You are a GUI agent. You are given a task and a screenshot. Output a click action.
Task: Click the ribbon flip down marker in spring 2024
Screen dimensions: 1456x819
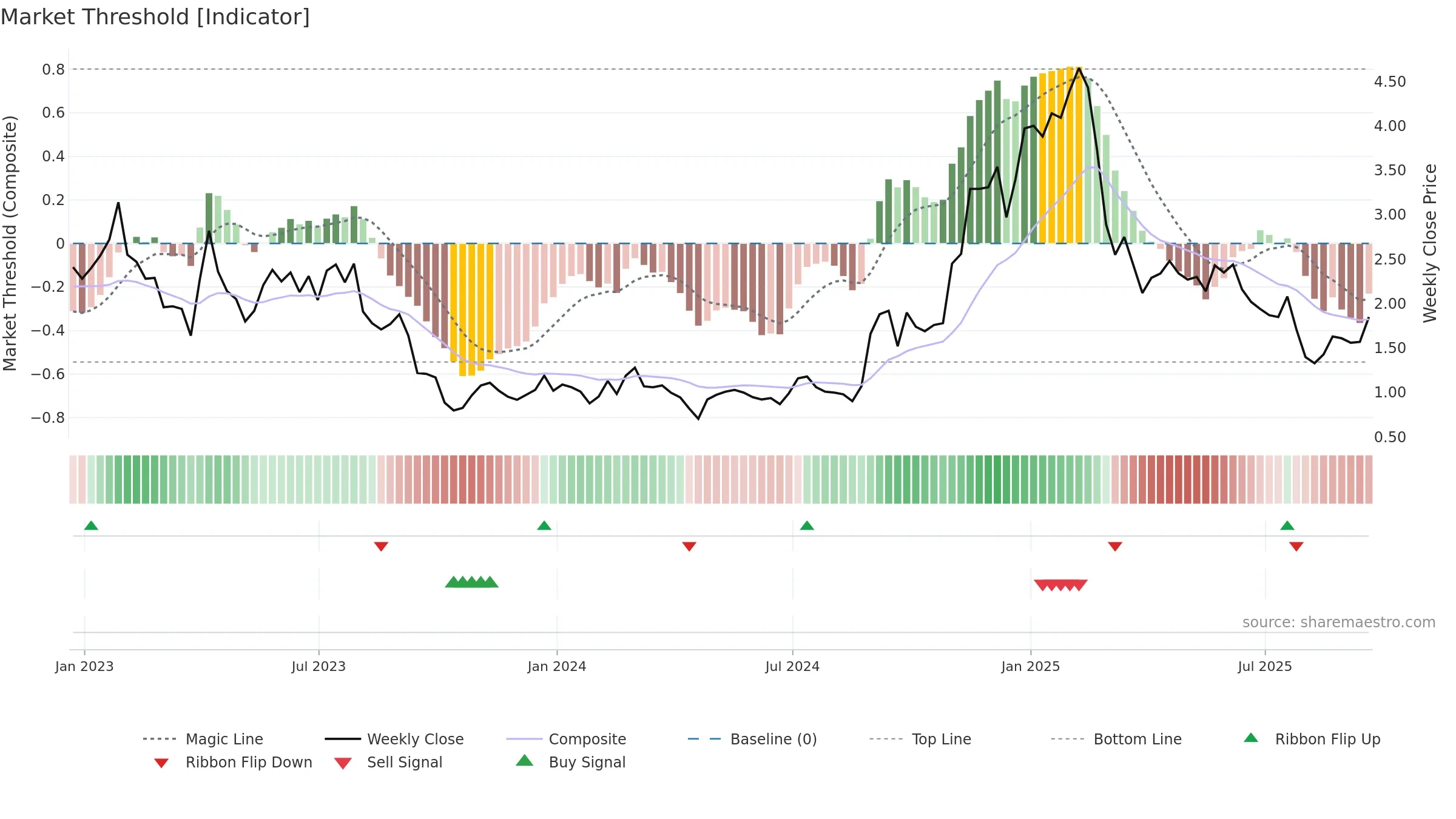[689, 547]
